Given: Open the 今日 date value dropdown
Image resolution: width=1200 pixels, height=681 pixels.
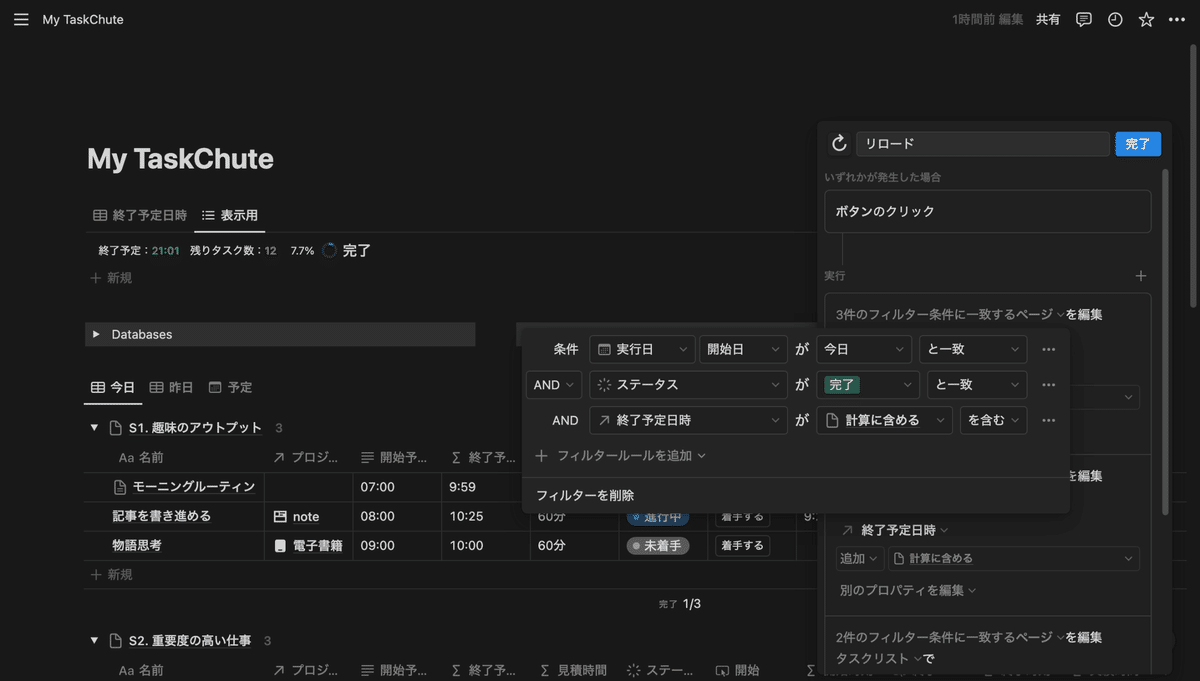Looking at the screenshot, I should point(863,349).
